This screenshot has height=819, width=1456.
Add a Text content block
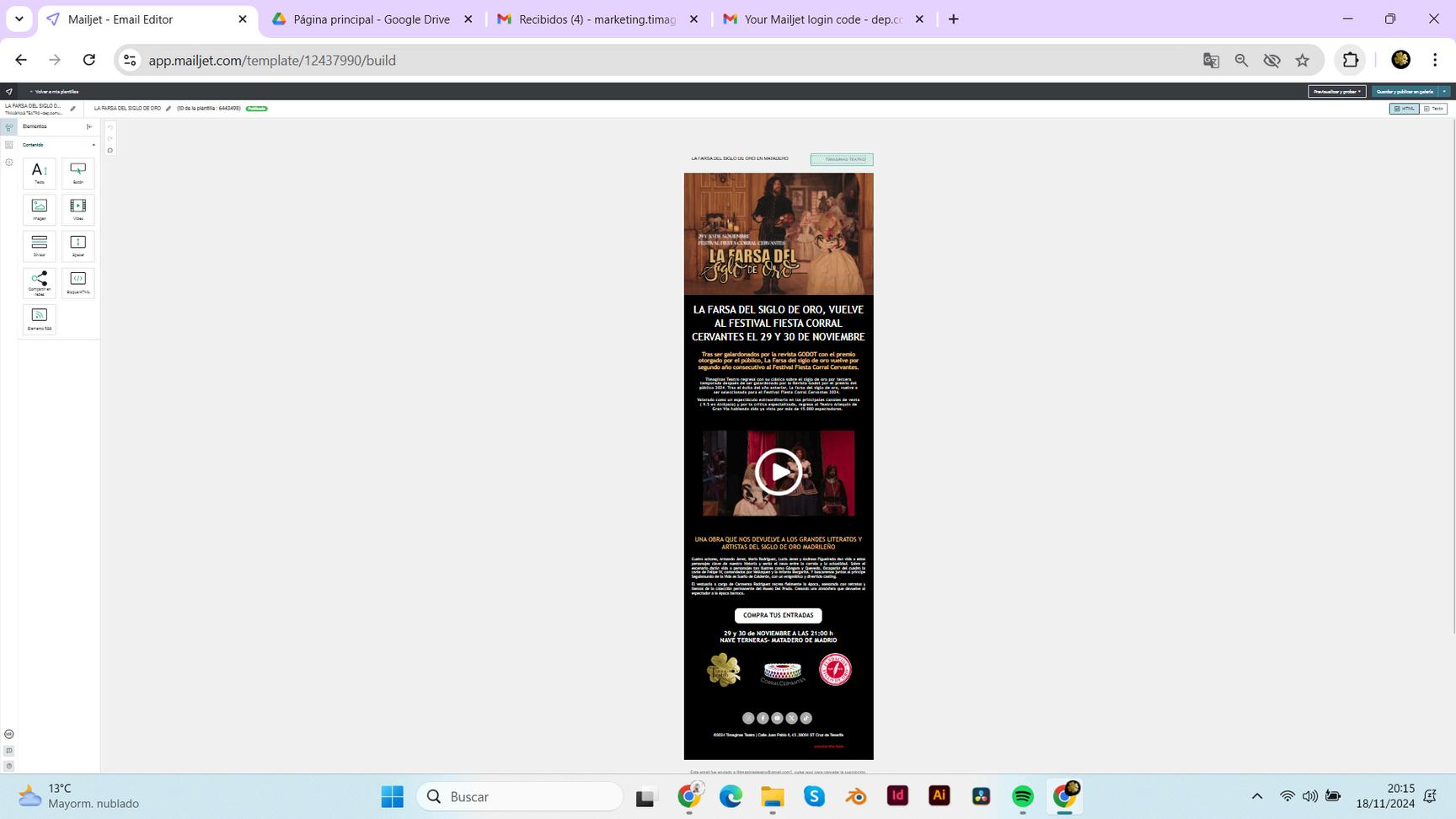40,173
